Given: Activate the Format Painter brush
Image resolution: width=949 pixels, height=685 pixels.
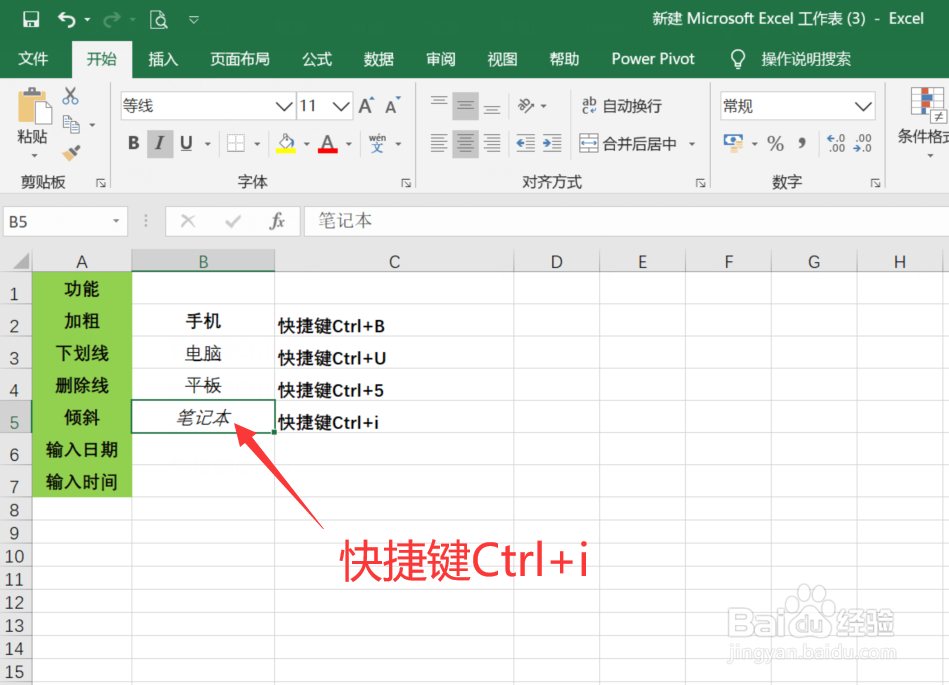Looking at the screenshot, I should pos(71,152).
